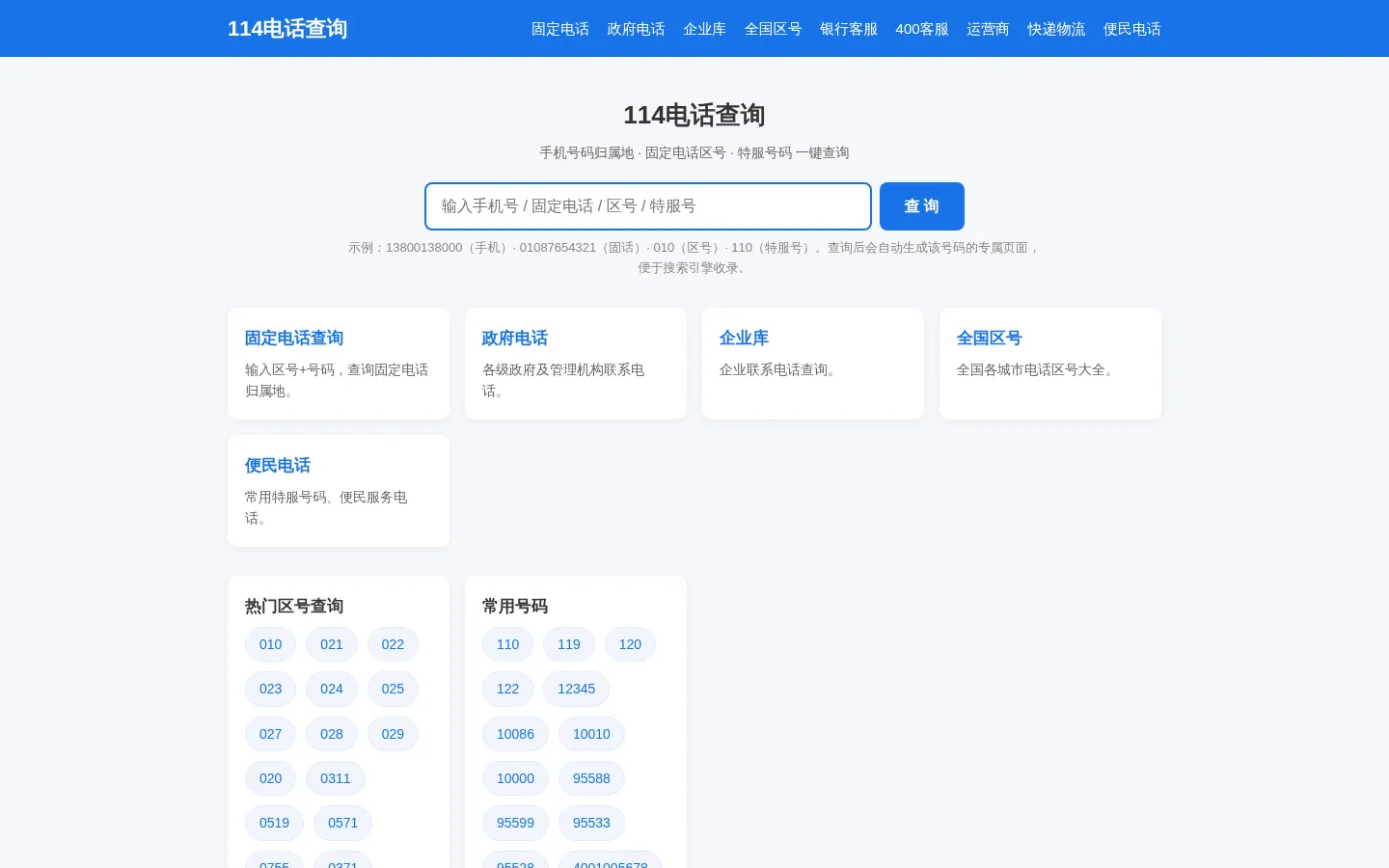Open the 400客服 navigation link

coord(922,29)
